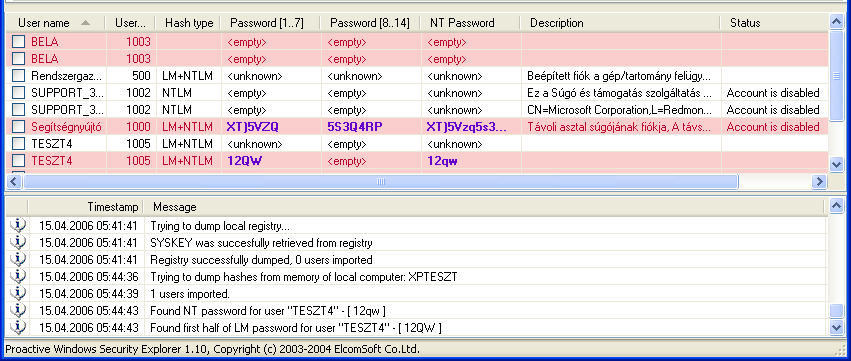
Task: Click the user table's scroll-right arrow
Action: pyautogui.click(x=820, y=181)
